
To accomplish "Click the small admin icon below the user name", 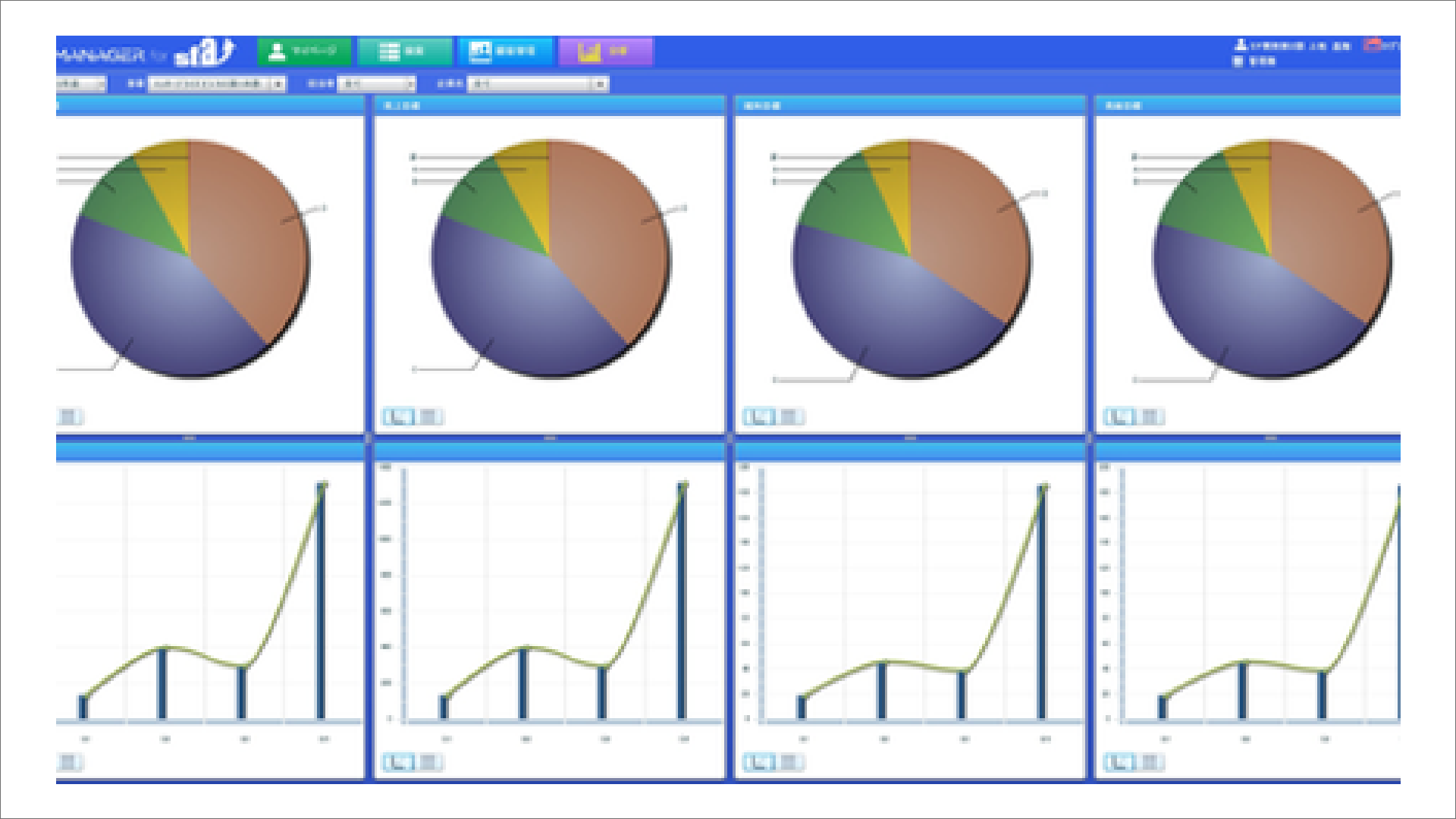I will [x=1238, y=61].
